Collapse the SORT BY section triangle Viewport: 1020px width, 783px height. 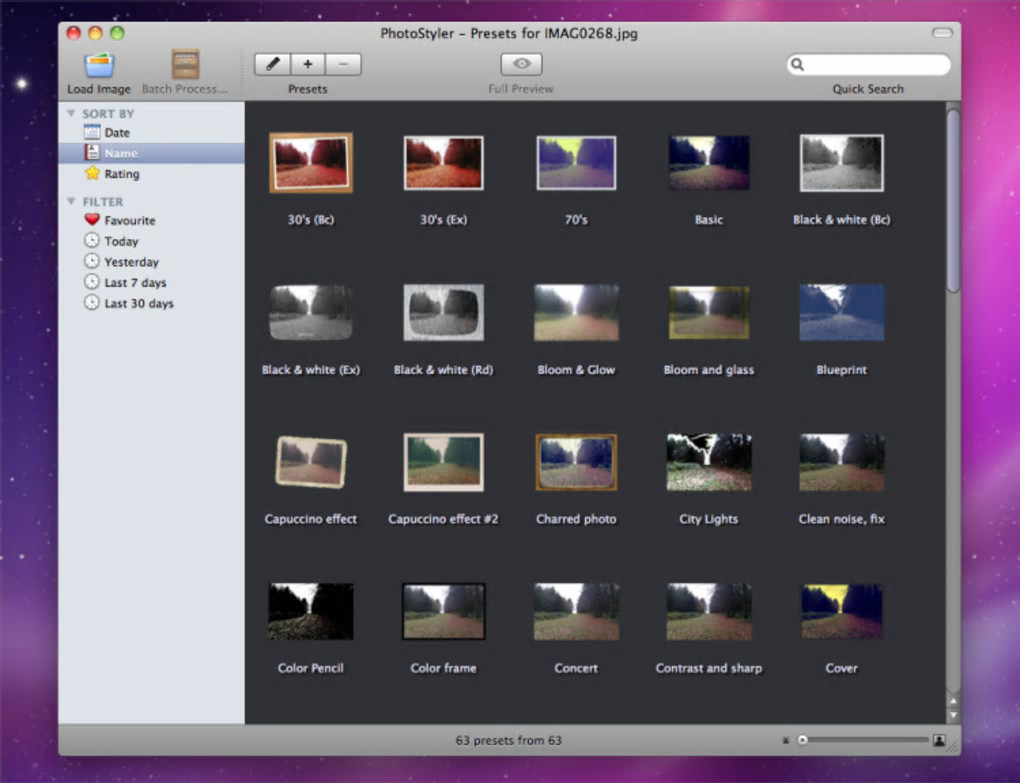click(x=71, y=114)
